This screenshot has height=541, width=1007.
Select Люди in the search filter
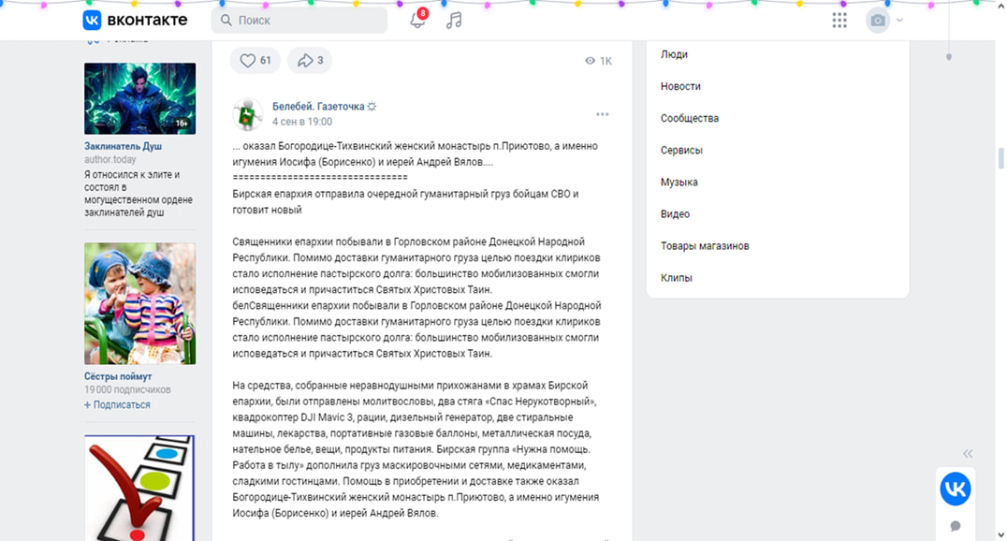674,55
